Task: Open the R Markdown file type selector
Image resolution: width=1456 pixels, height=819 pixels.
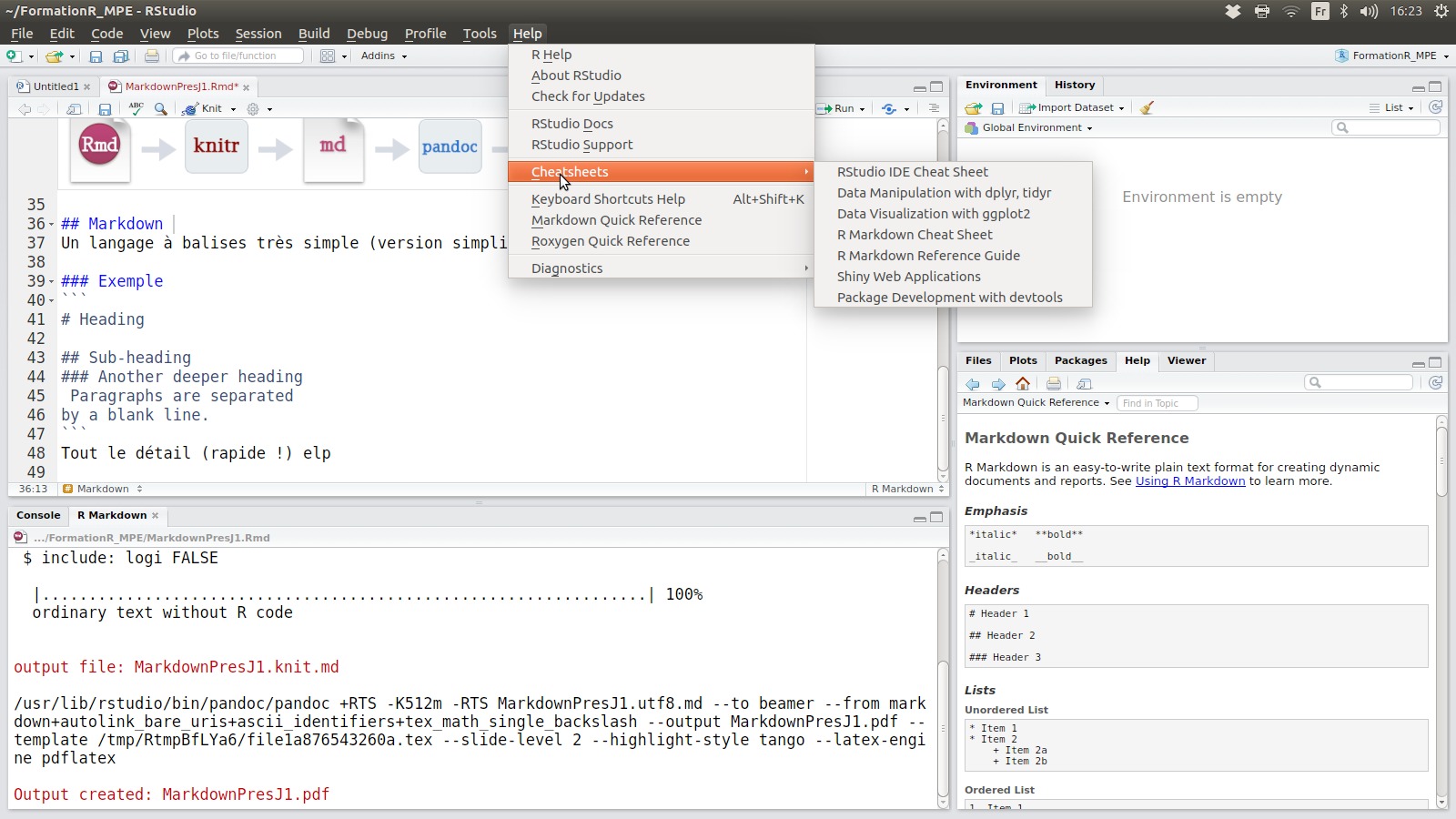Action: 908,489
